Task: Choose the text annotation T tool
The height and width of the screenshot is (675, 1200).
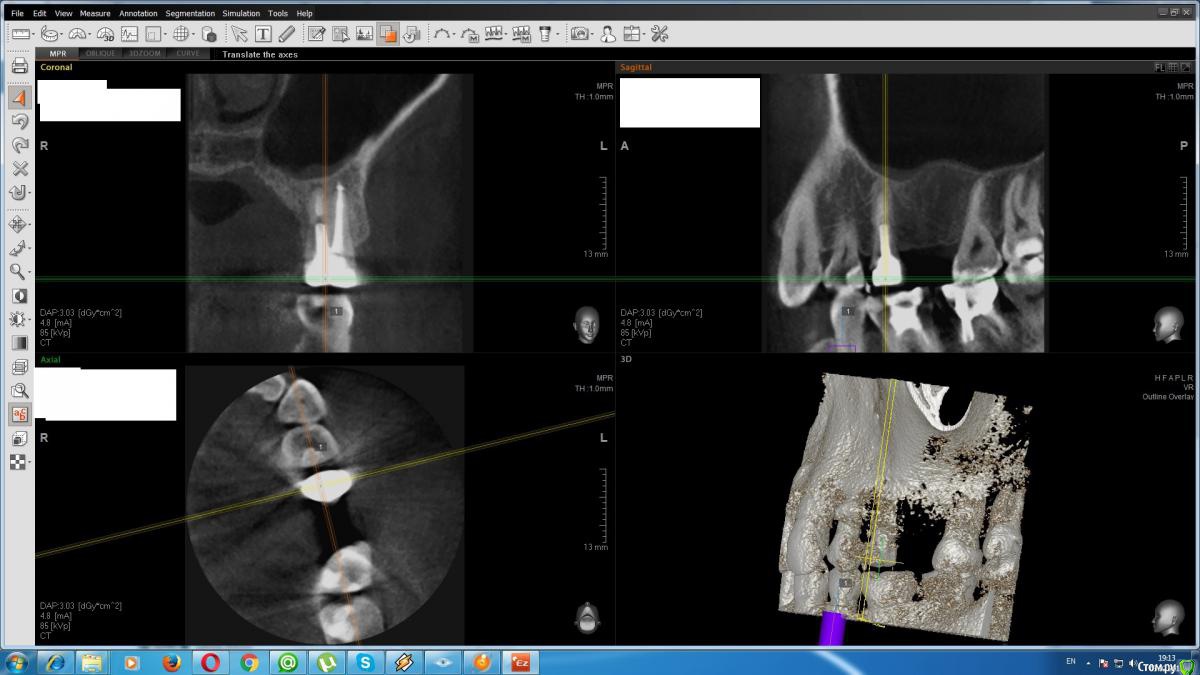Action: [263, 34]
